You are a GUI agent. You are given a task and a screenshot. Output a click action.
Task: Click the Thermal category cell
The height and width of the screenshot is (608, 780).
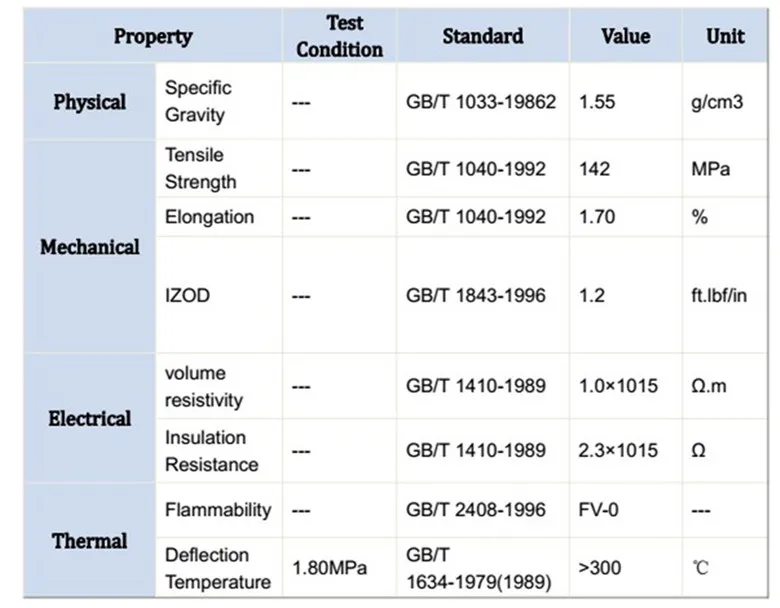(90, 541)
